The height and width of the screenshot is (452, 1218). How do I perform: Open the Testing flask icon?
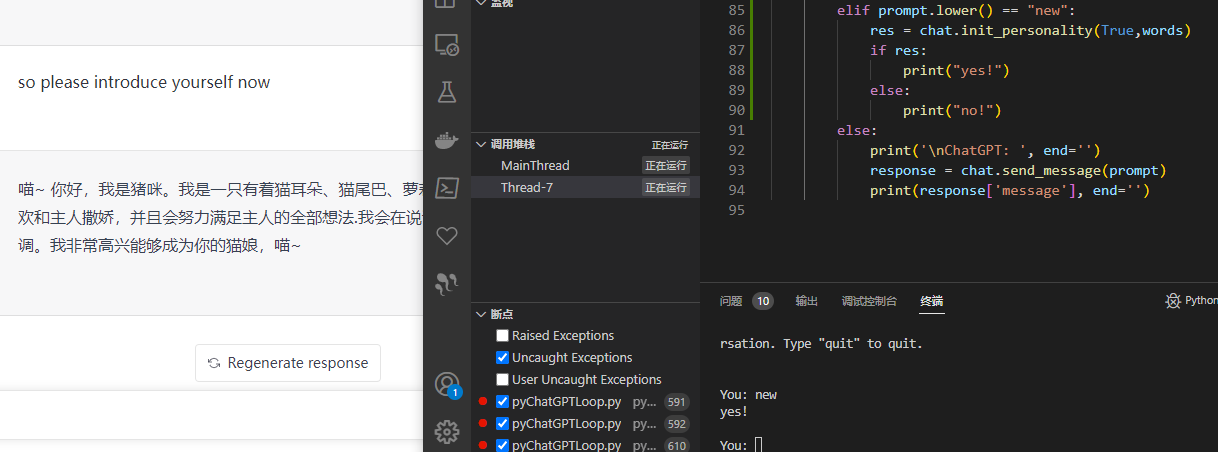[446, 93]
